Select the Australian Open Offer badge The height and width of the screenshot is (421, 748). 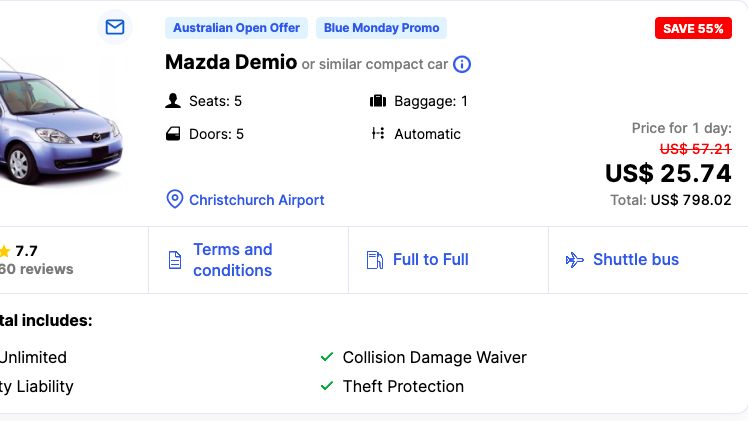tap(236, 28)
